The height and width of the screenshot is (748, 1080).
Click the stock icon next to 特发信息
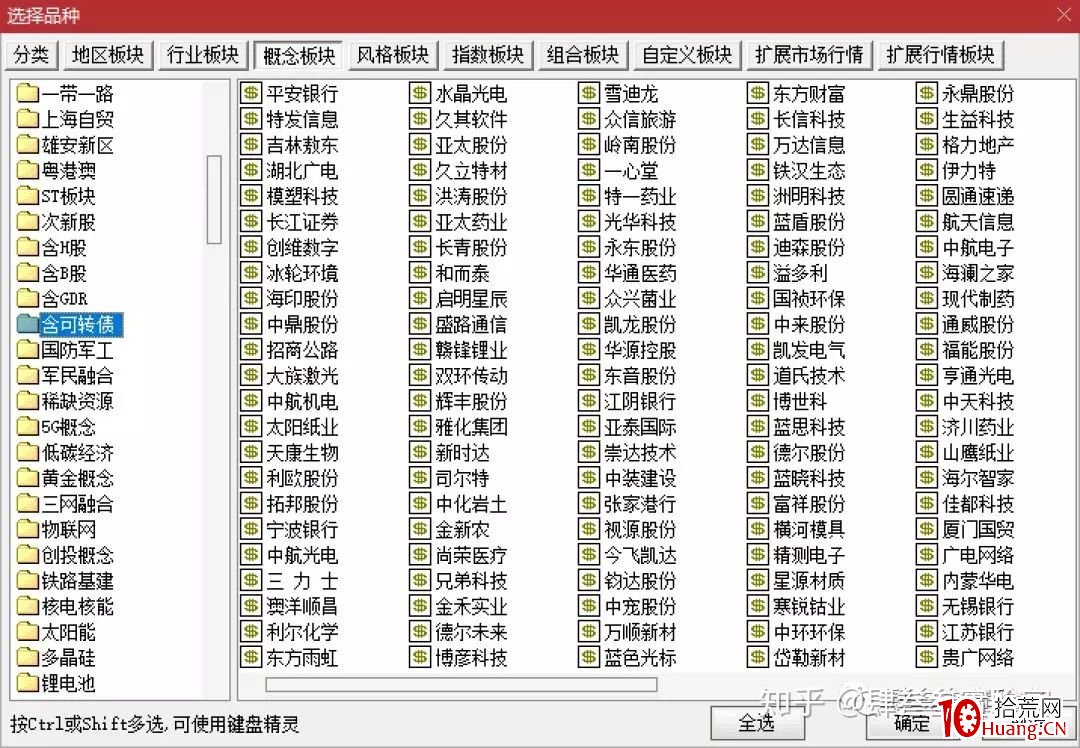click(251, 119)
